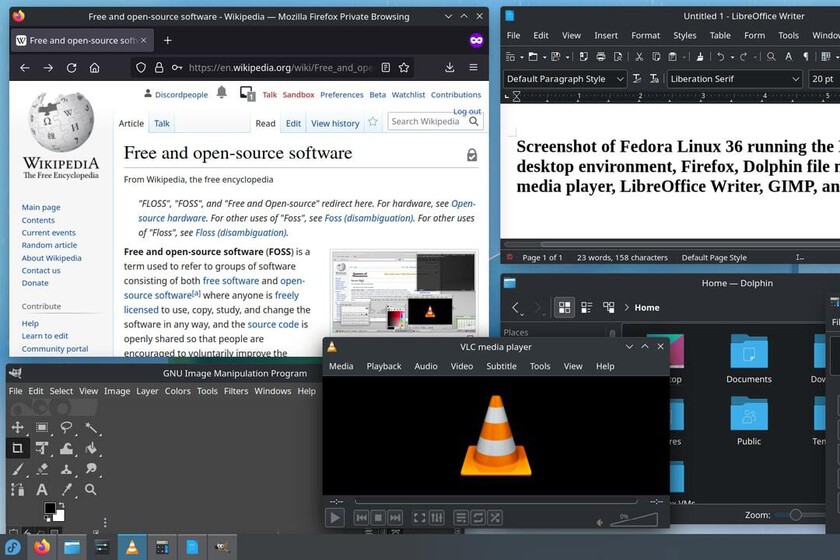Switch Dolphin to details tree view

609,308
